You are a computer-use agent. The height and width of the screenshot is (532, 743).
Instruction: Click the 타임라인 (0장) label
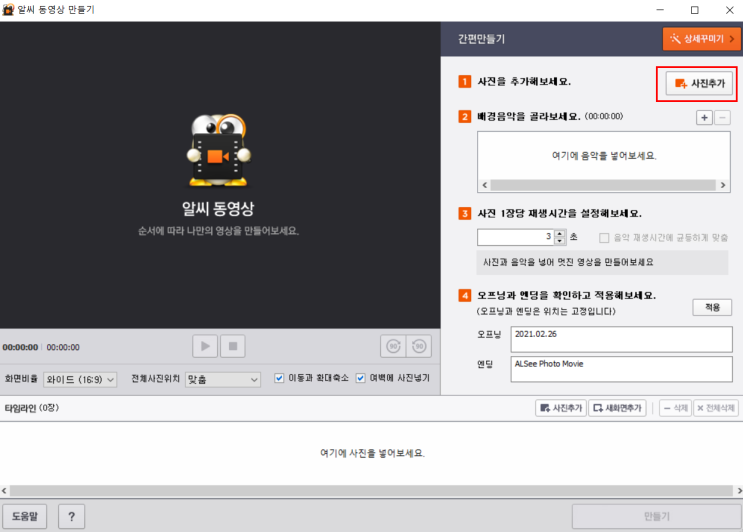point(32,408)
